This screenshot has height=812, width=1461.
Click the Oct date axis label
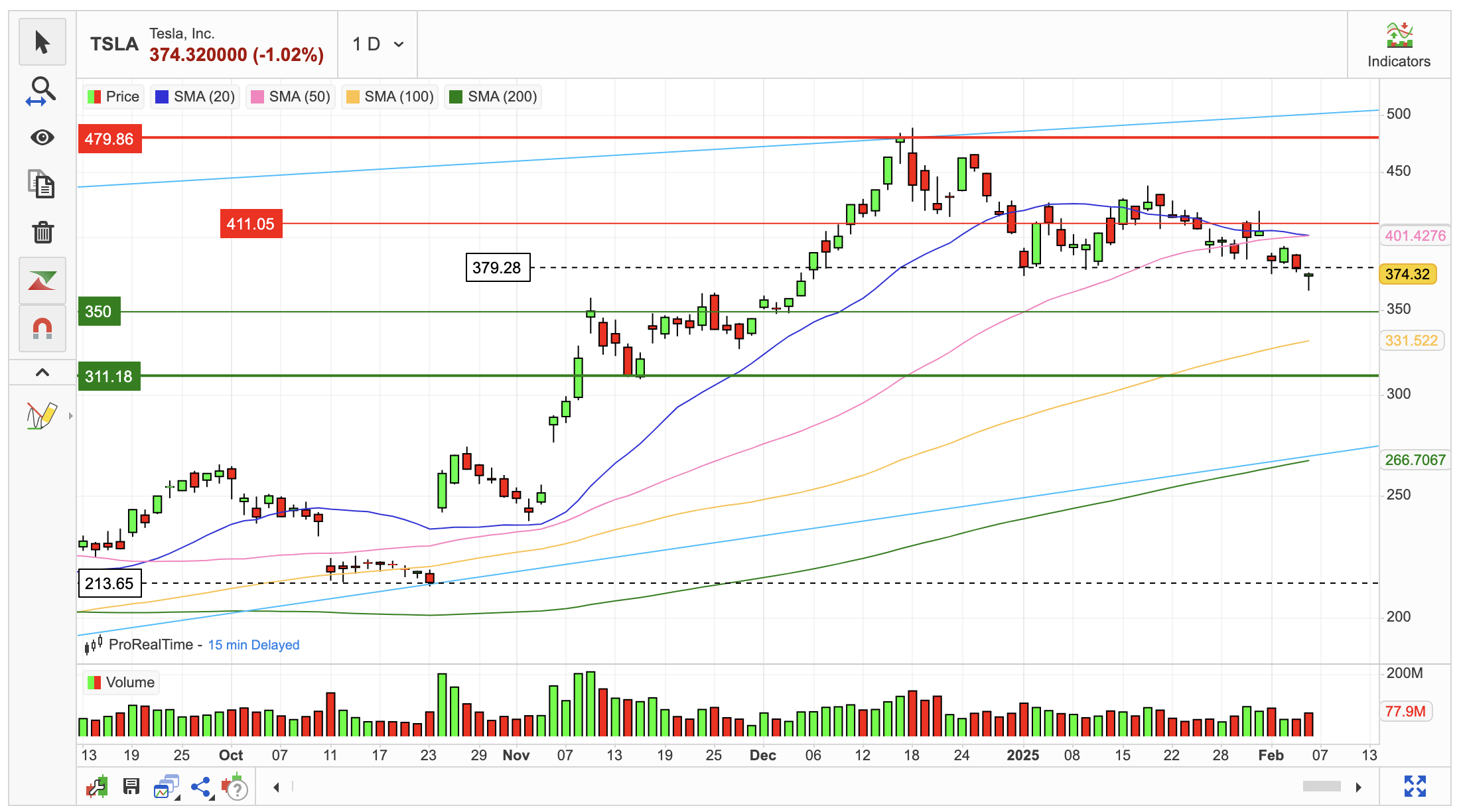[x=231, y=755]
